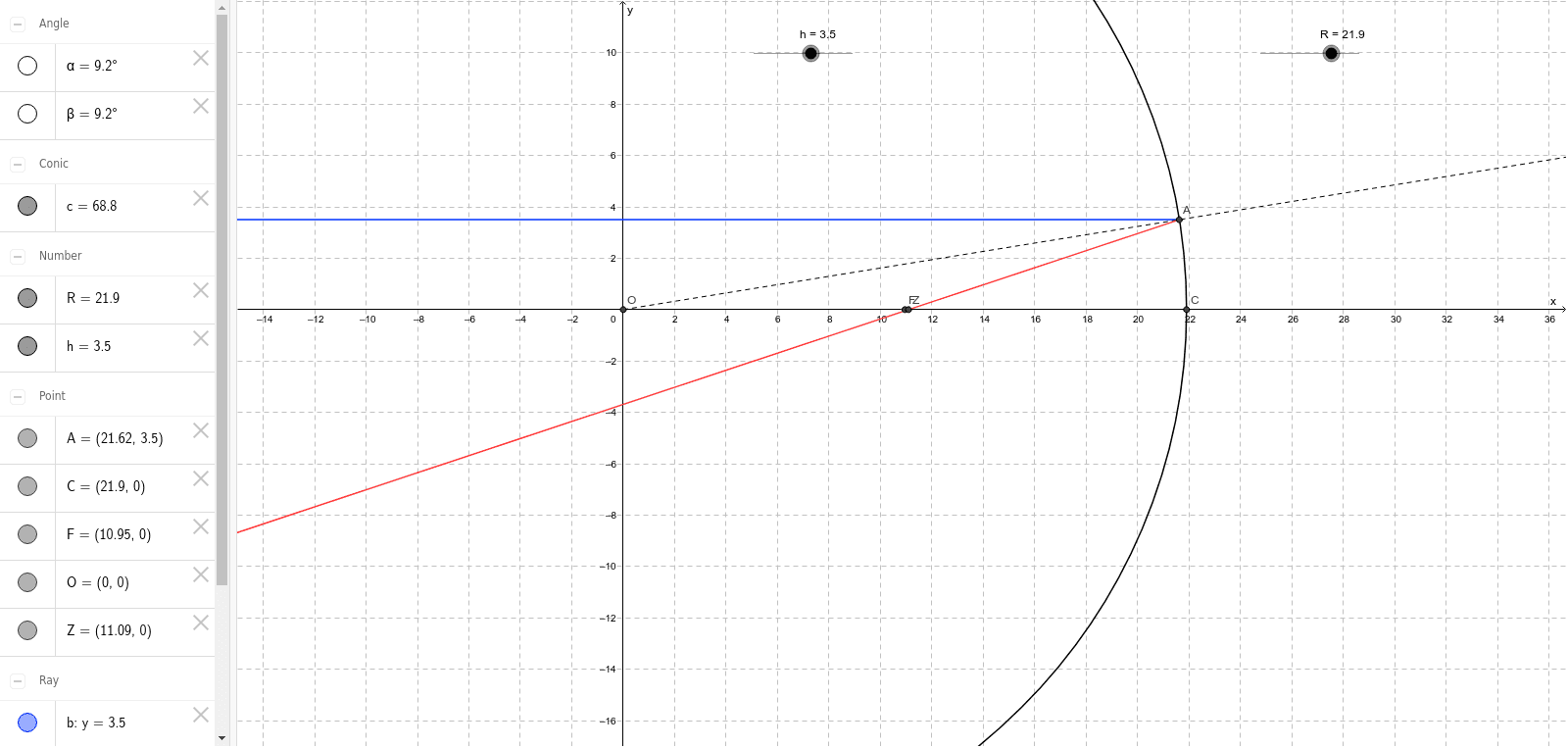This screenshot has height=748, width=1568.
Task: Click the scrollbar up arrow
Action: pos(222,7)
